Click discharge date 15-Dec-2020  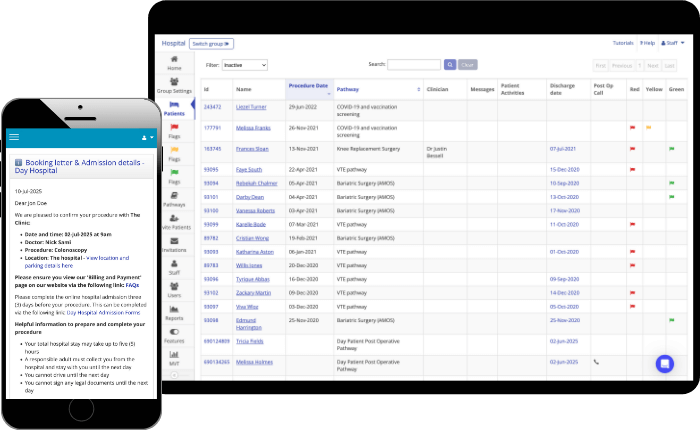[564, 170]
